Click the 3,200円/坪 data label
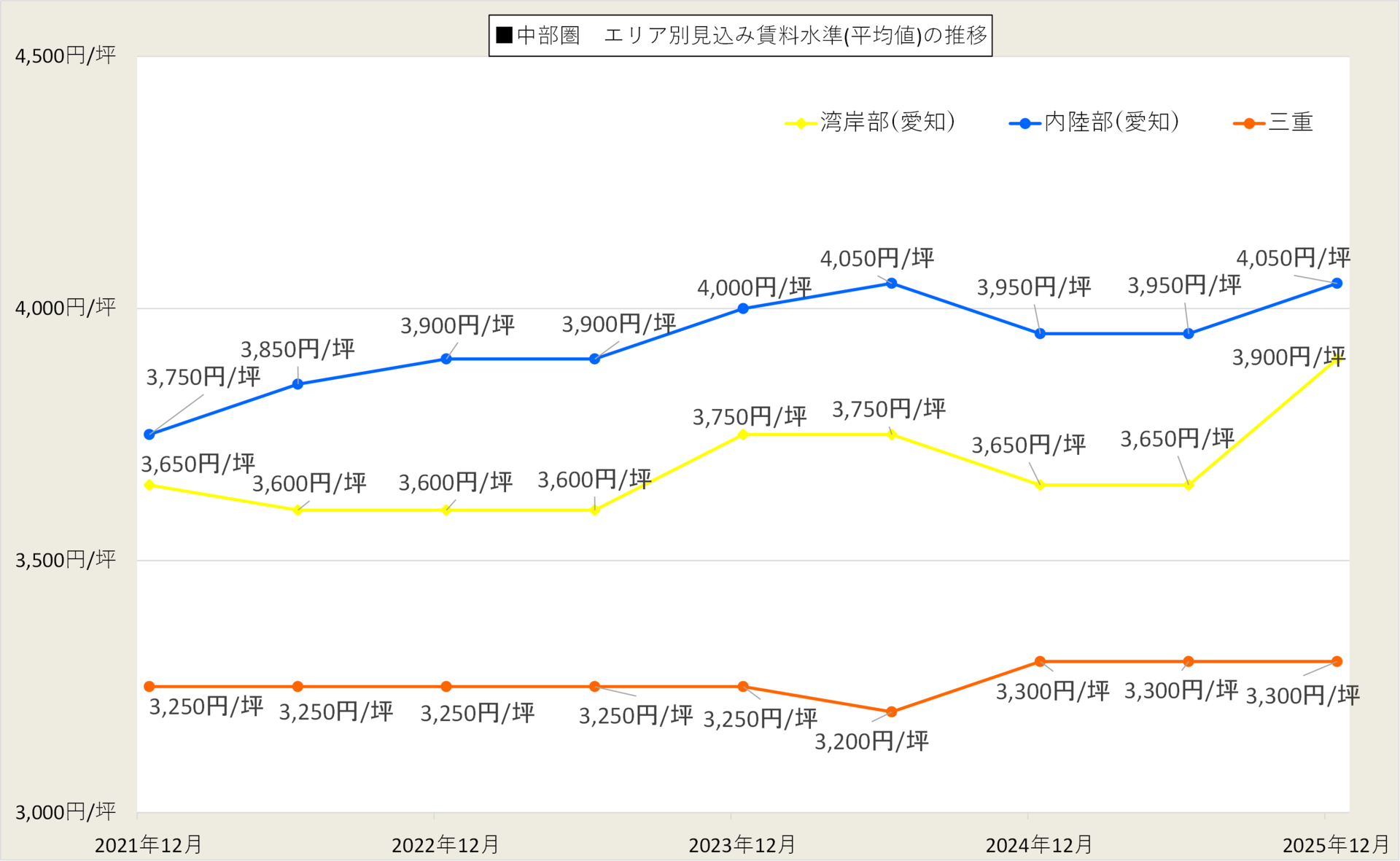The image size is (1400, 861). [x=871, y=741]
